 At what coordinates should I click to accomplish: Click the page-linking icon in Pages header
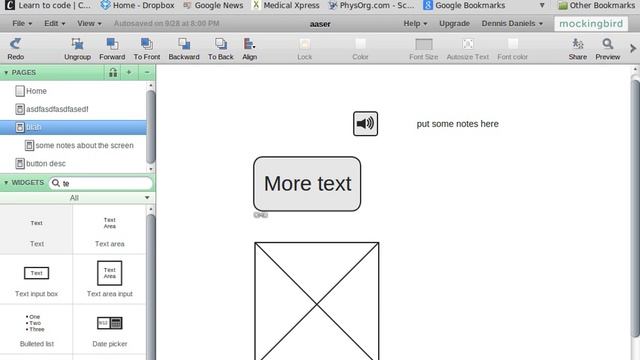click(113, 73)
